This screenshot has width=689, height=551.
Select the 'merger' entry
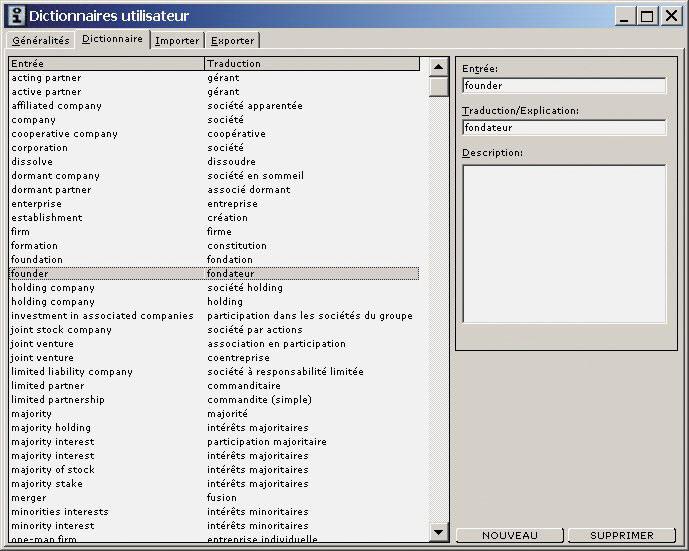click(x=214, y=498)
